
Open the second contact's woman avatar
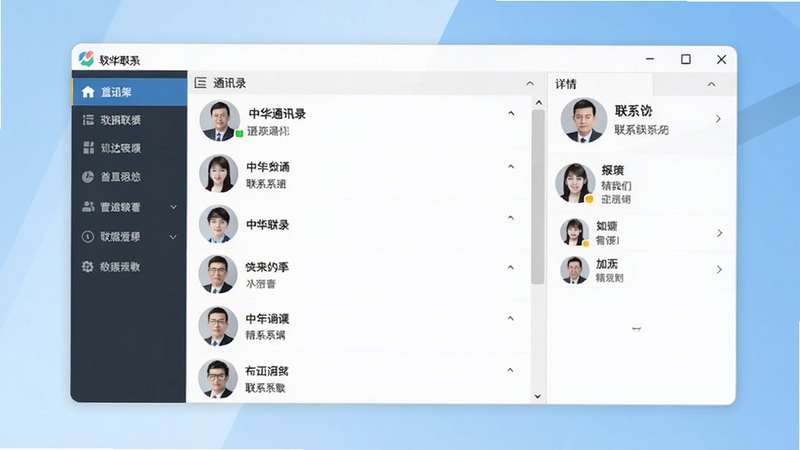click(218, 174)
